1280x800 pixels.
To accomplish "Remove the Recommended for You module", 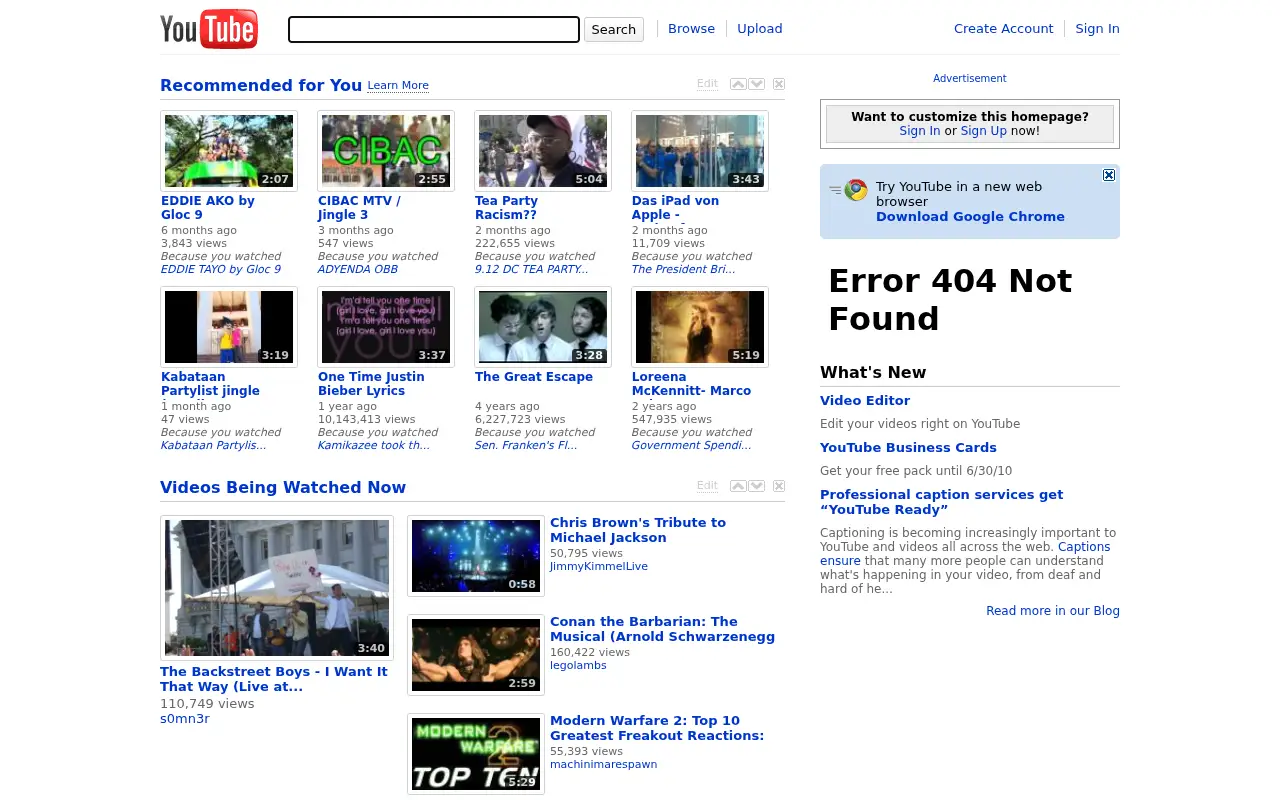I will (779, 84).
